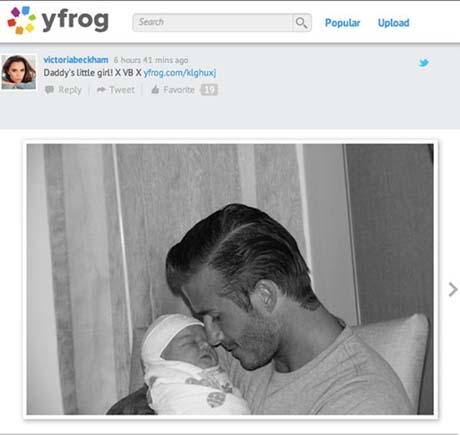Viewport: 460px width, 435px height.
Task: Open the Popular page
Action: click(x=342, y=23)
